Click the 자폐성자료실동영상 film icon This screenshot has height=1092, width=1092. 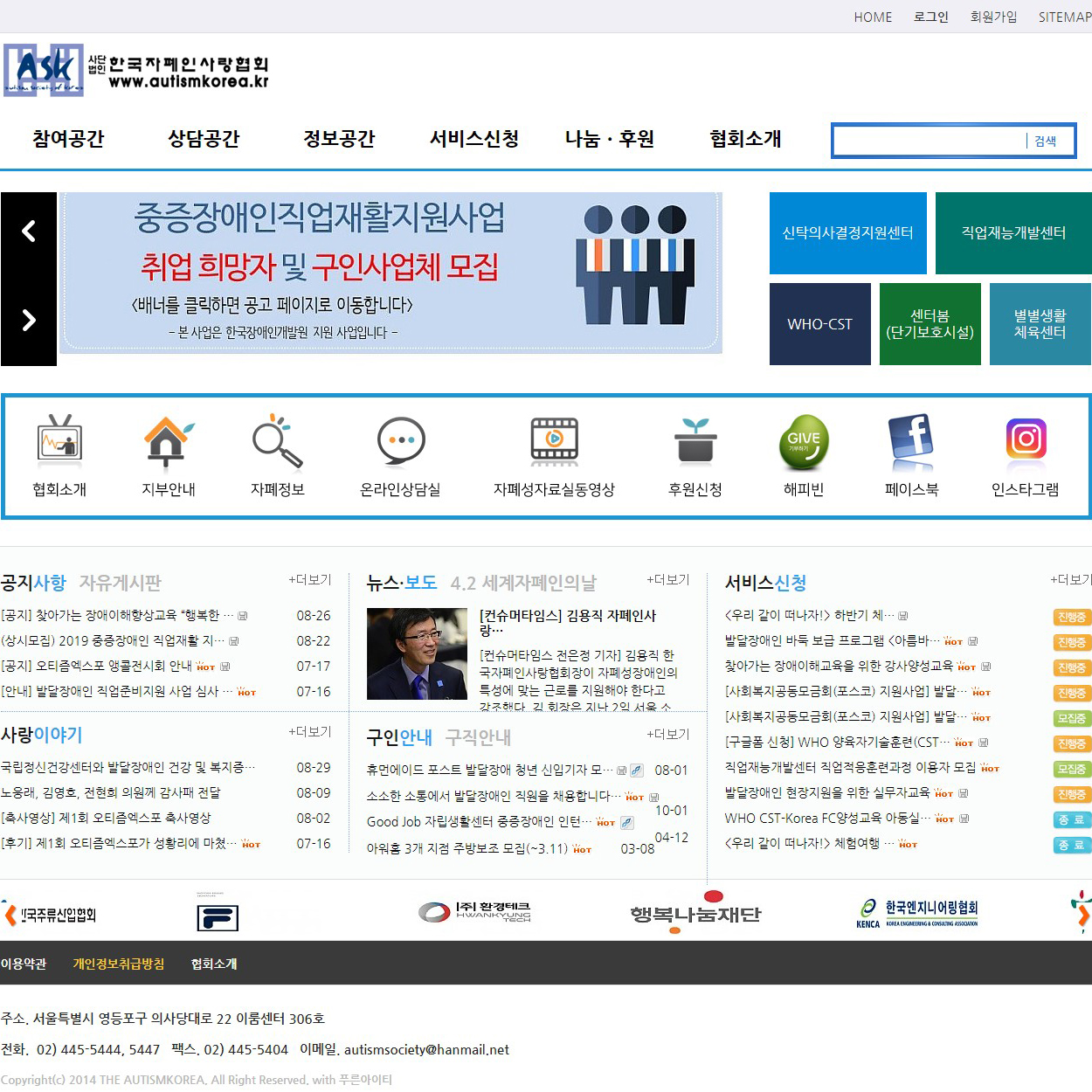pos(554,439)
